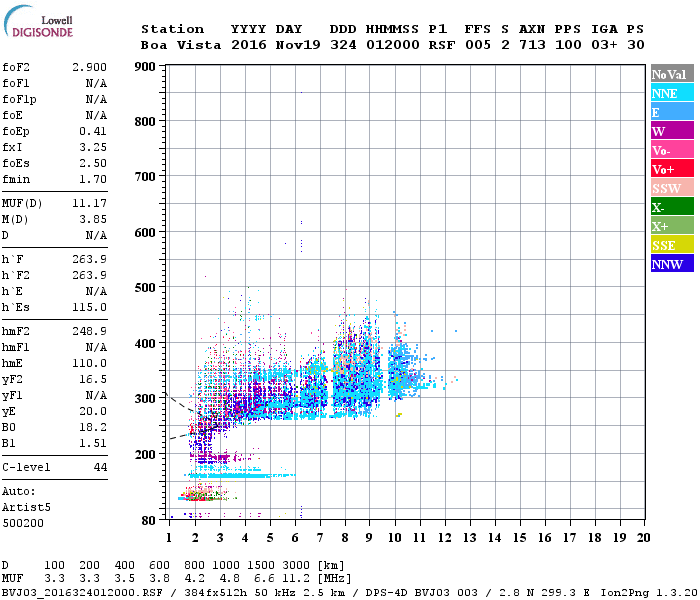The height and width of the screenshot is (600, 700).
Task: Click the 1 MHz frequency axis label
Action: 169,538
